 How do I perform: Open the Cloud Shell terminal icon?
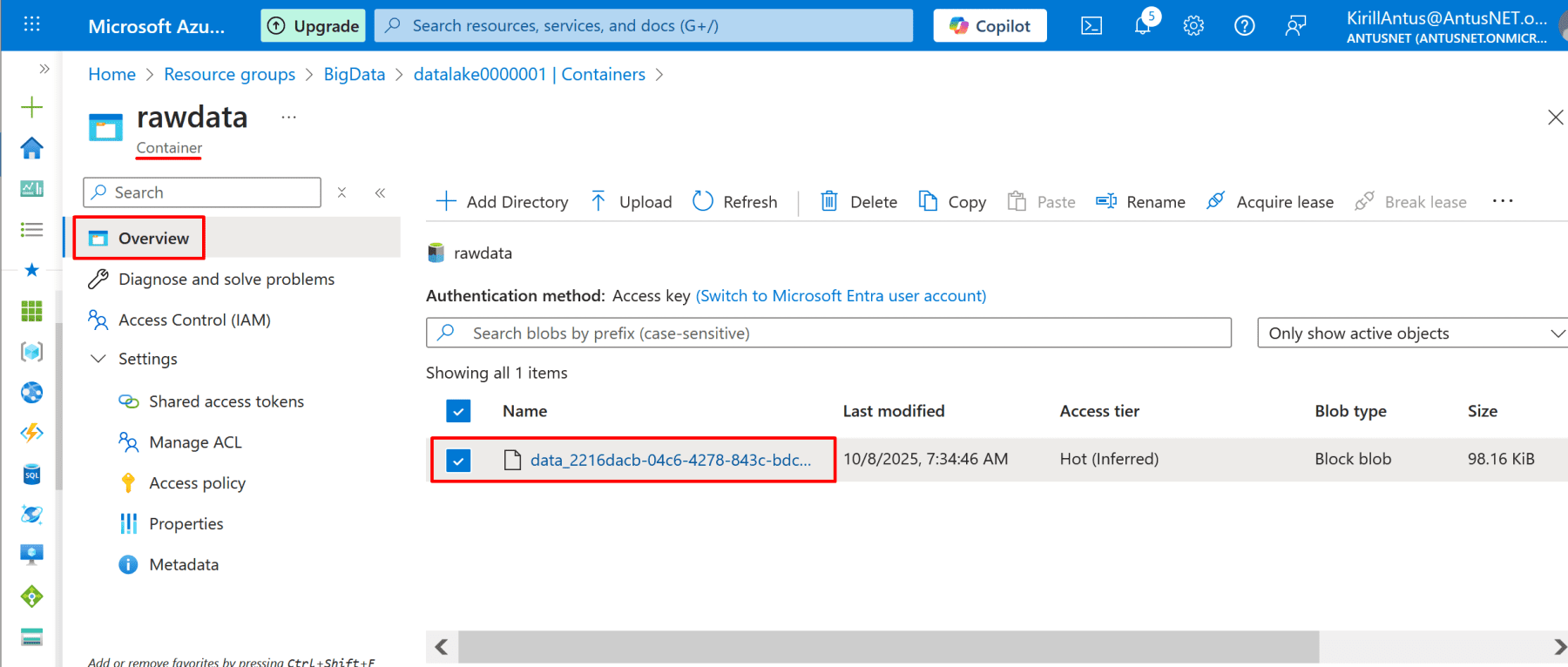click(x=1091, y=26)
